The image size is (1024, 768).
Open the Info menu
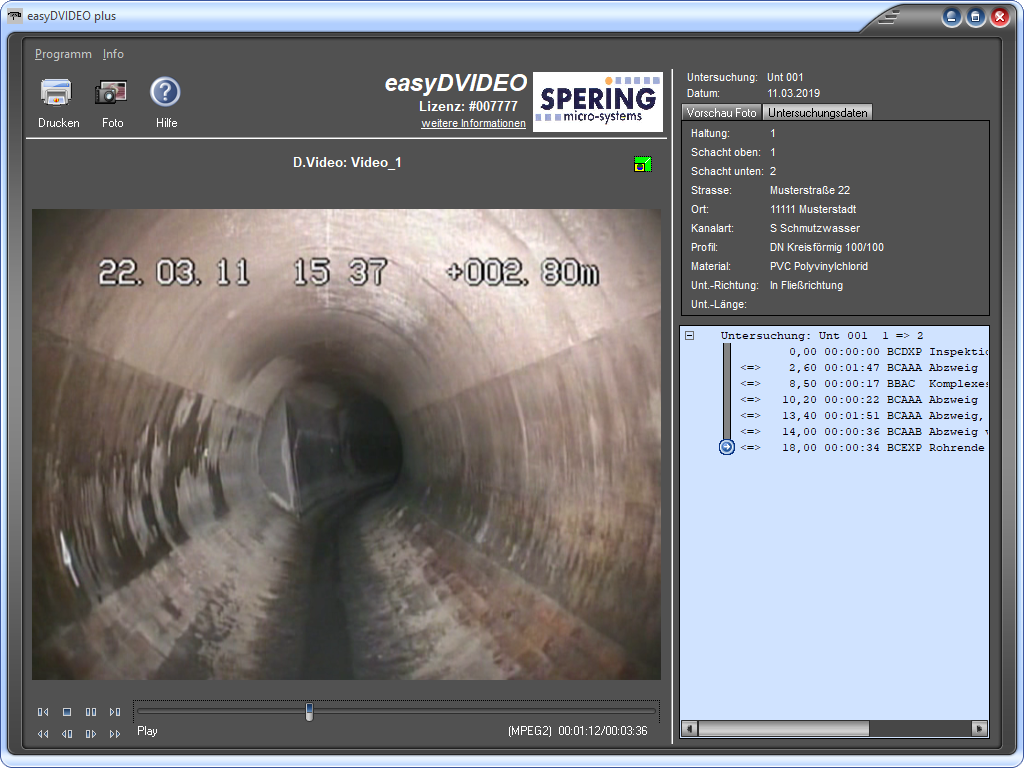(113, 54)
